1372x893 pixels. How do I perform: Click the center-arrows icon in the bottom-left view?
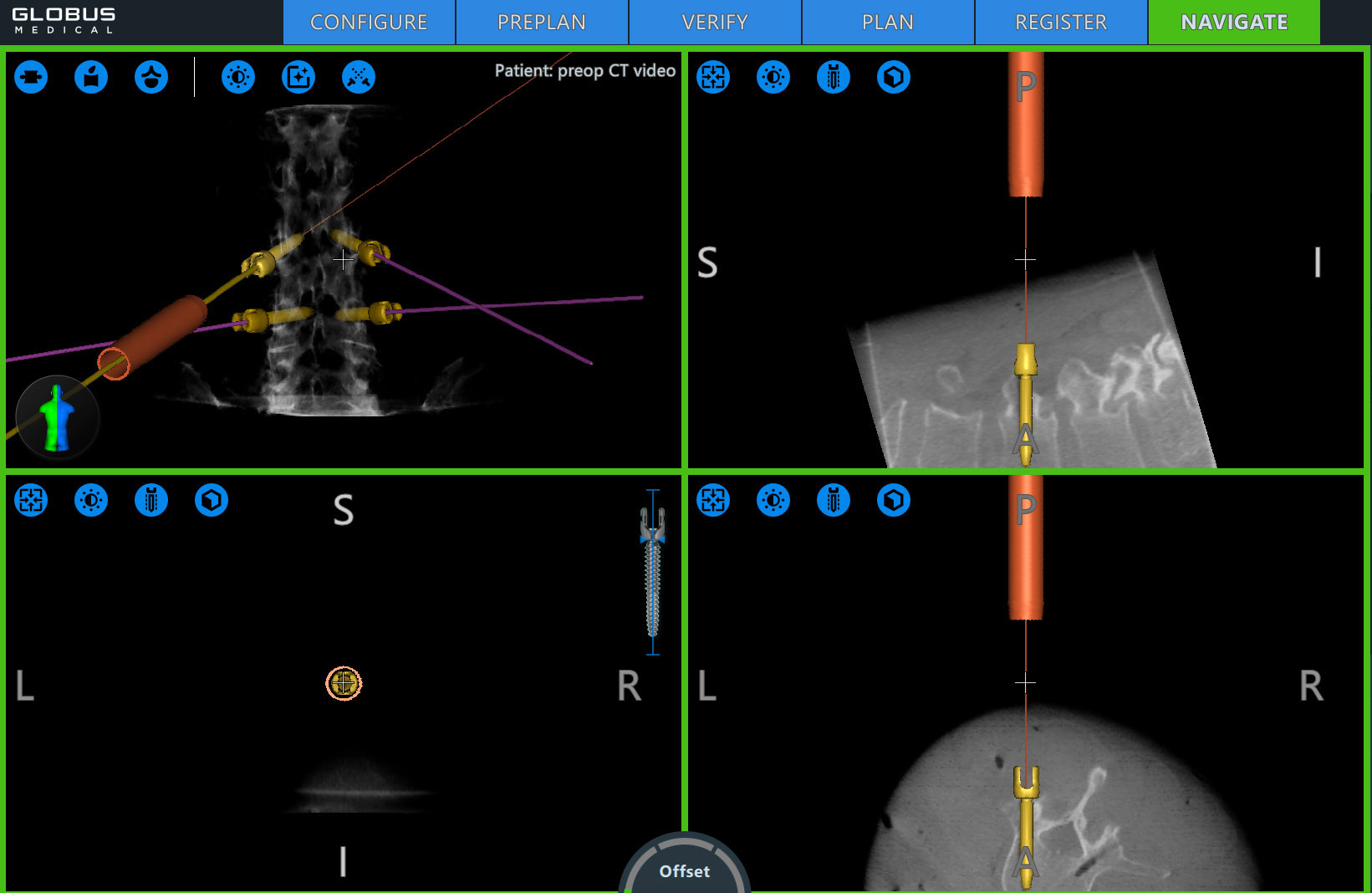point(31,500)
